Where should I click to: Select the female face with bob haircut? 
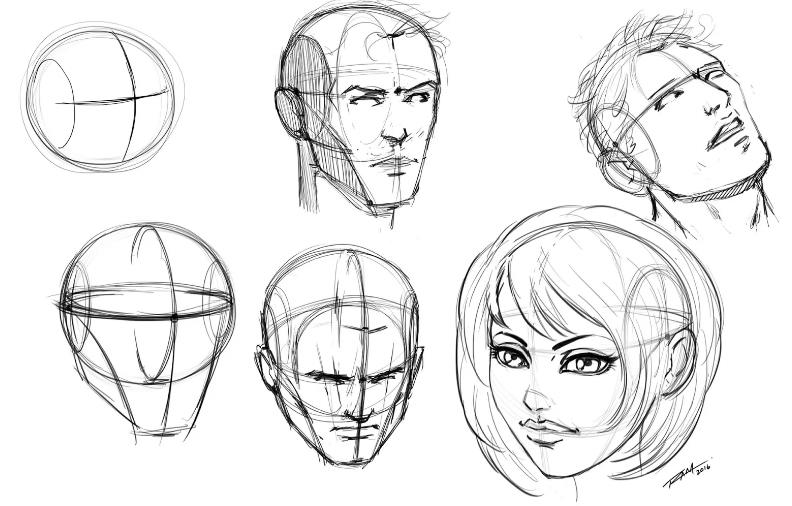[580, 350]
